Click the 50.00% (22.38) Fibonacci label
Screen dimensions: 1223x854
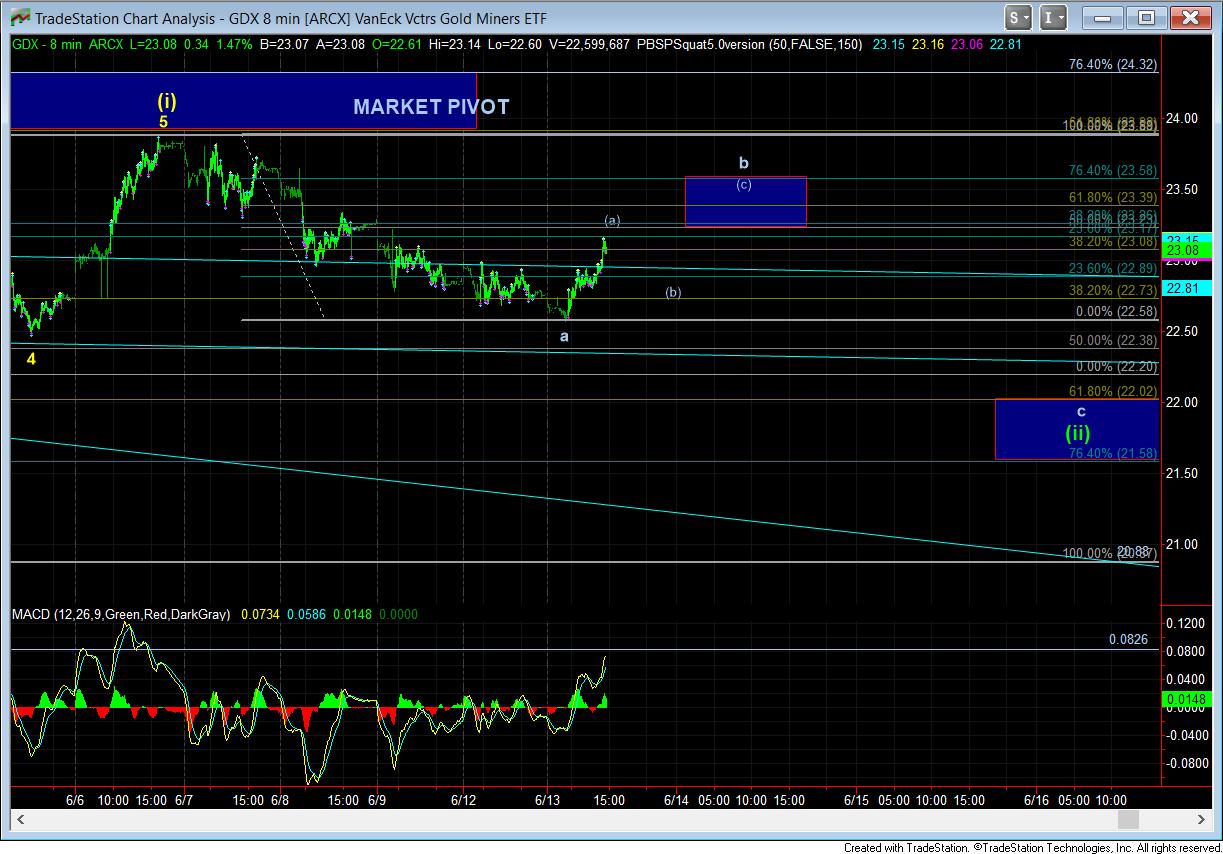[1113, 340]
